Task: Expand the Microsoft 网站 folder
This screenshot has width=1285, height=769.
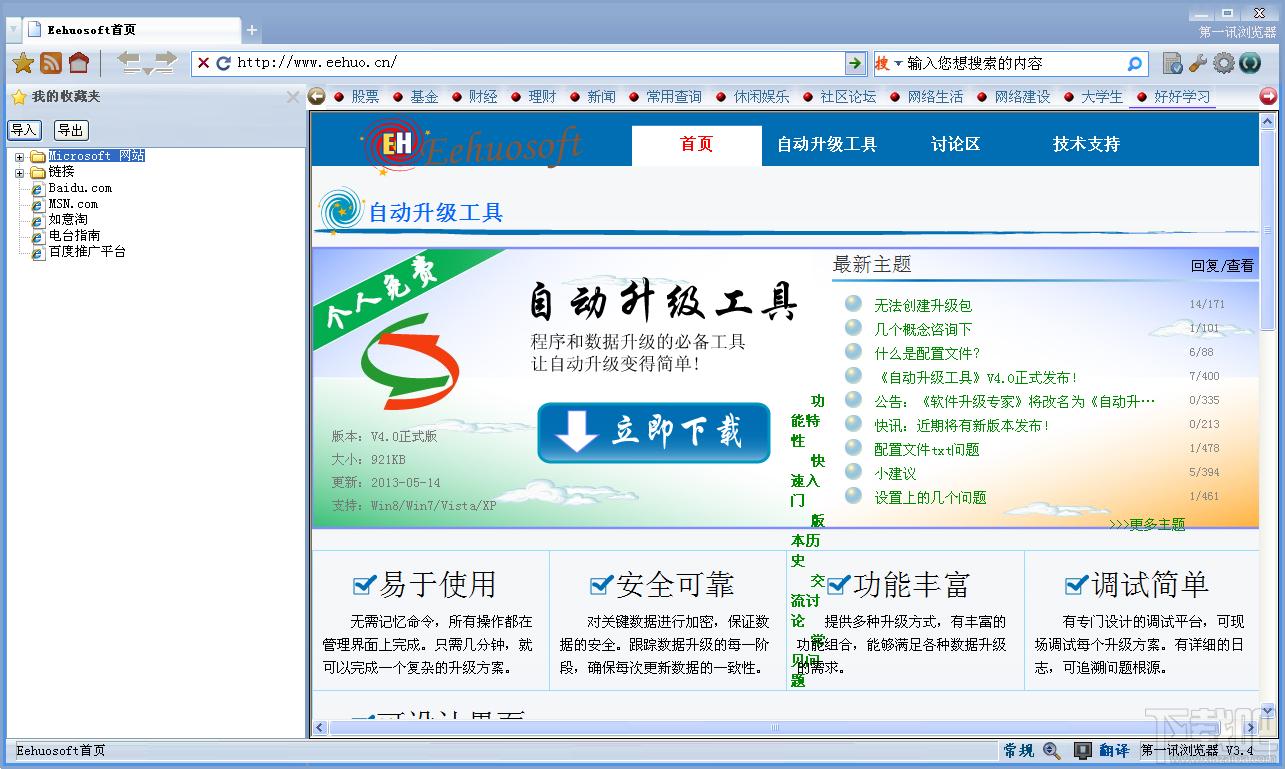Action: click(x=19, y=156)
